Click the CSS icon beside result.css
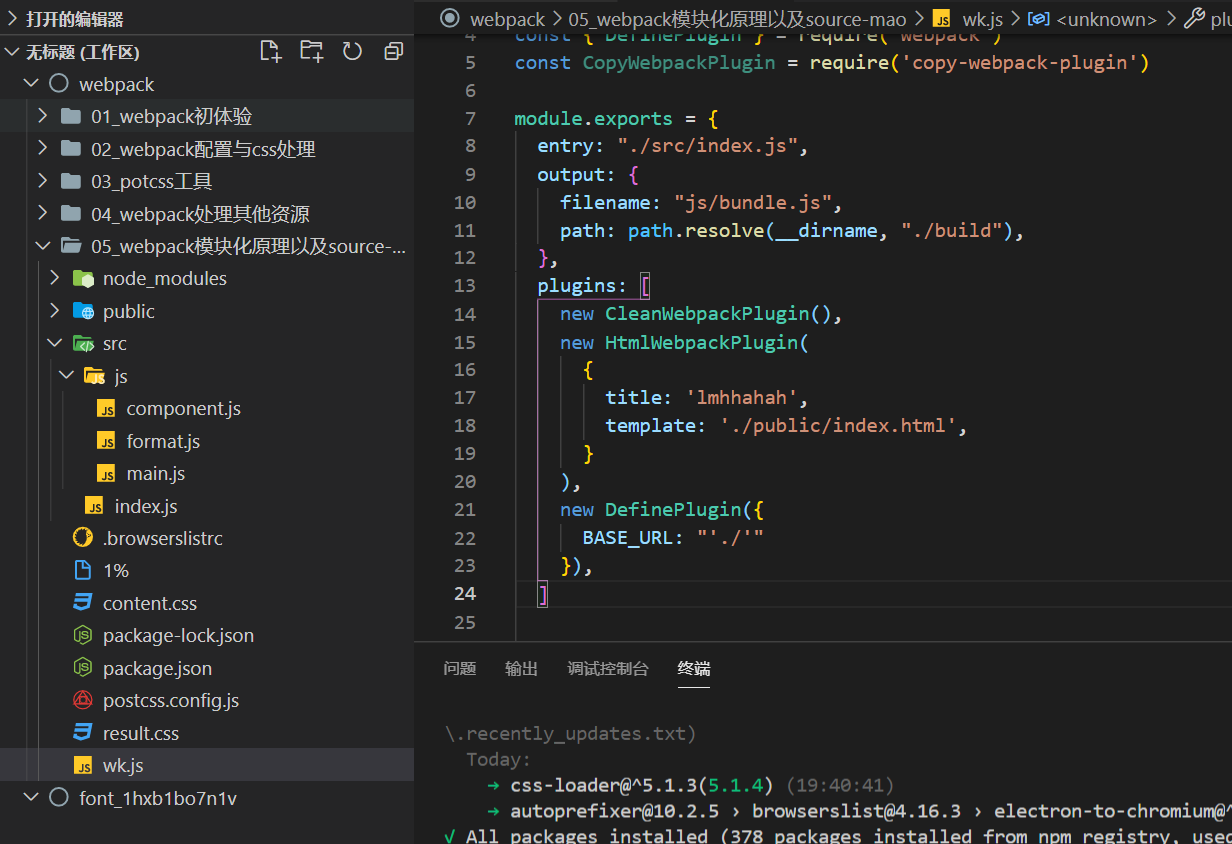The height and width of the screenshot is (844, 1232). click(x=83, y=733)
